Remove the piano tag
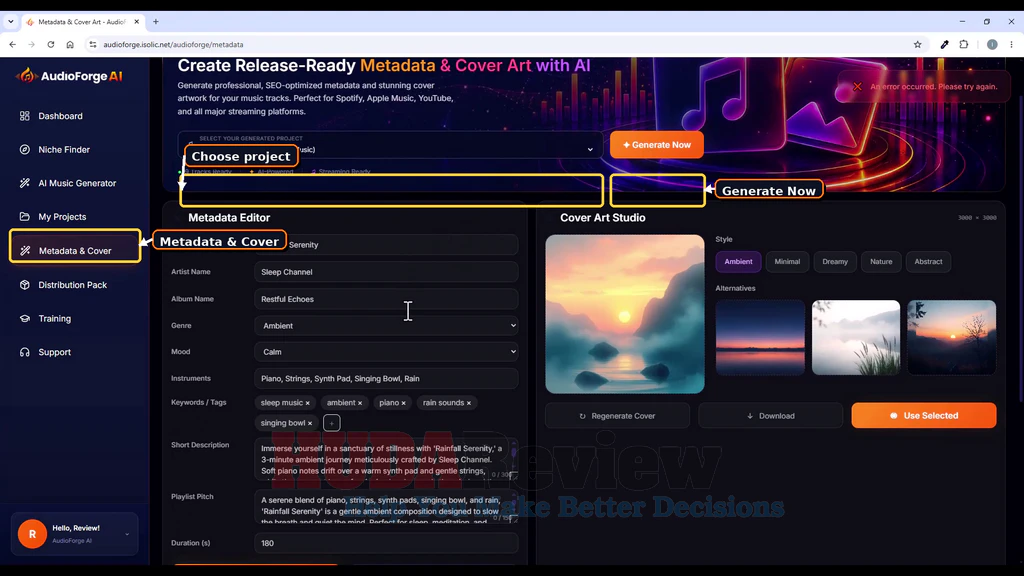 pos(404,403)
